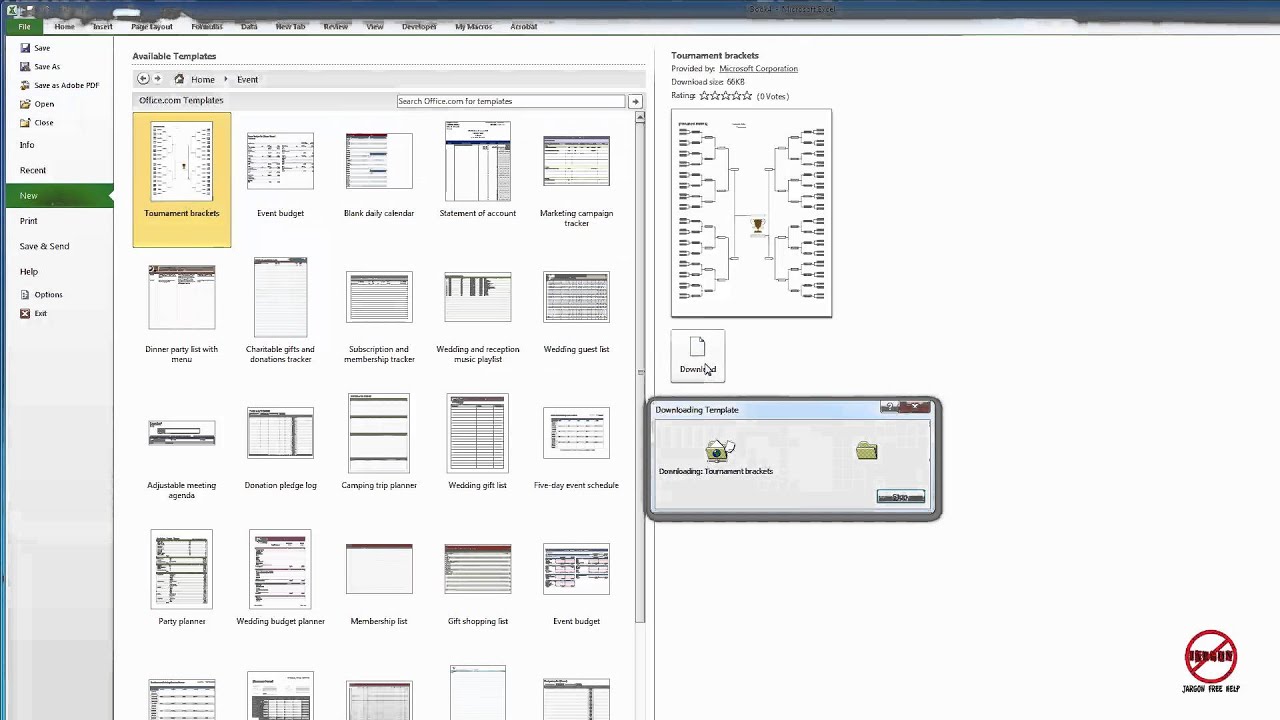
Task: Click the Save icon in File menu
Action: (x=25, y=48)
